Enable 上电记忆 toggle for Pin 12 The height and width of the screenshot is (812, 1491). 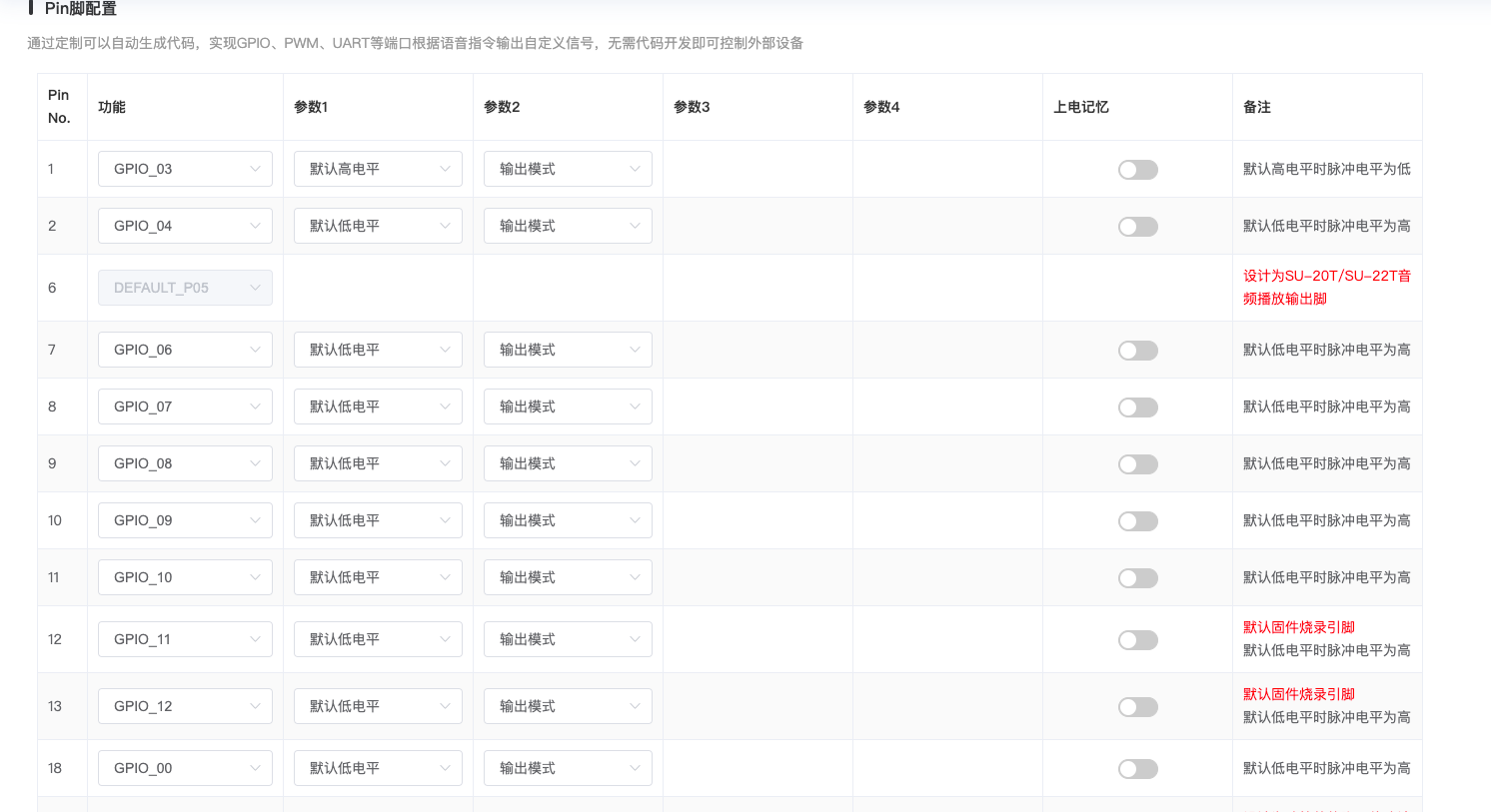tap(1137, 639)
